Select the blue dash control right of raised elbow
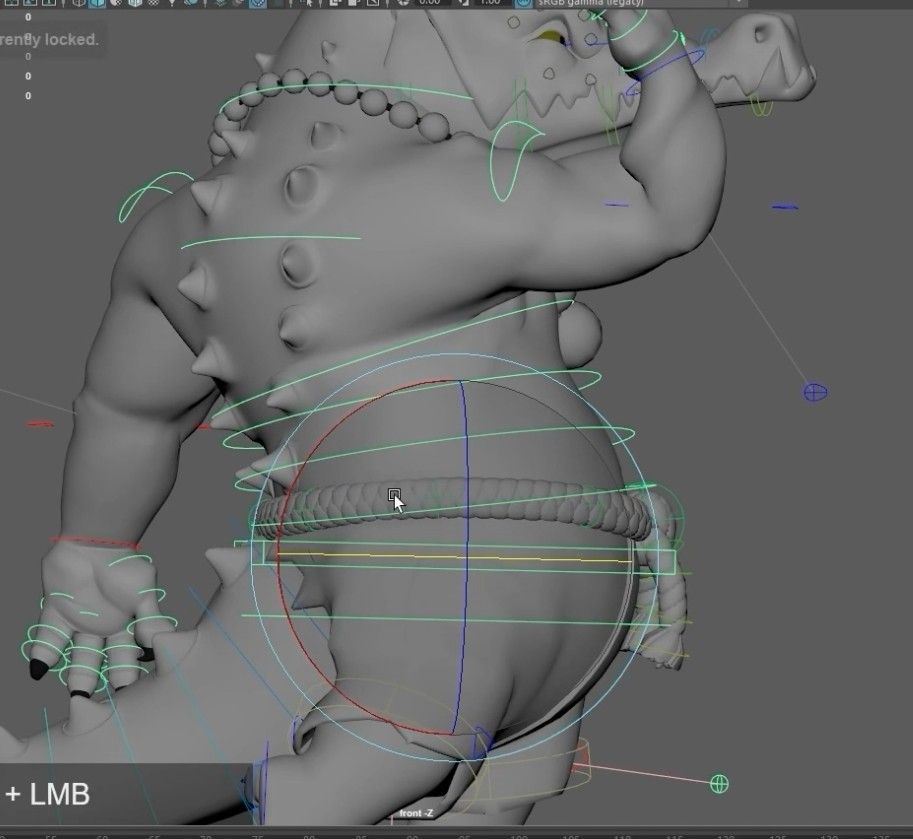This screenshot has width=913, height=839. 785,206
